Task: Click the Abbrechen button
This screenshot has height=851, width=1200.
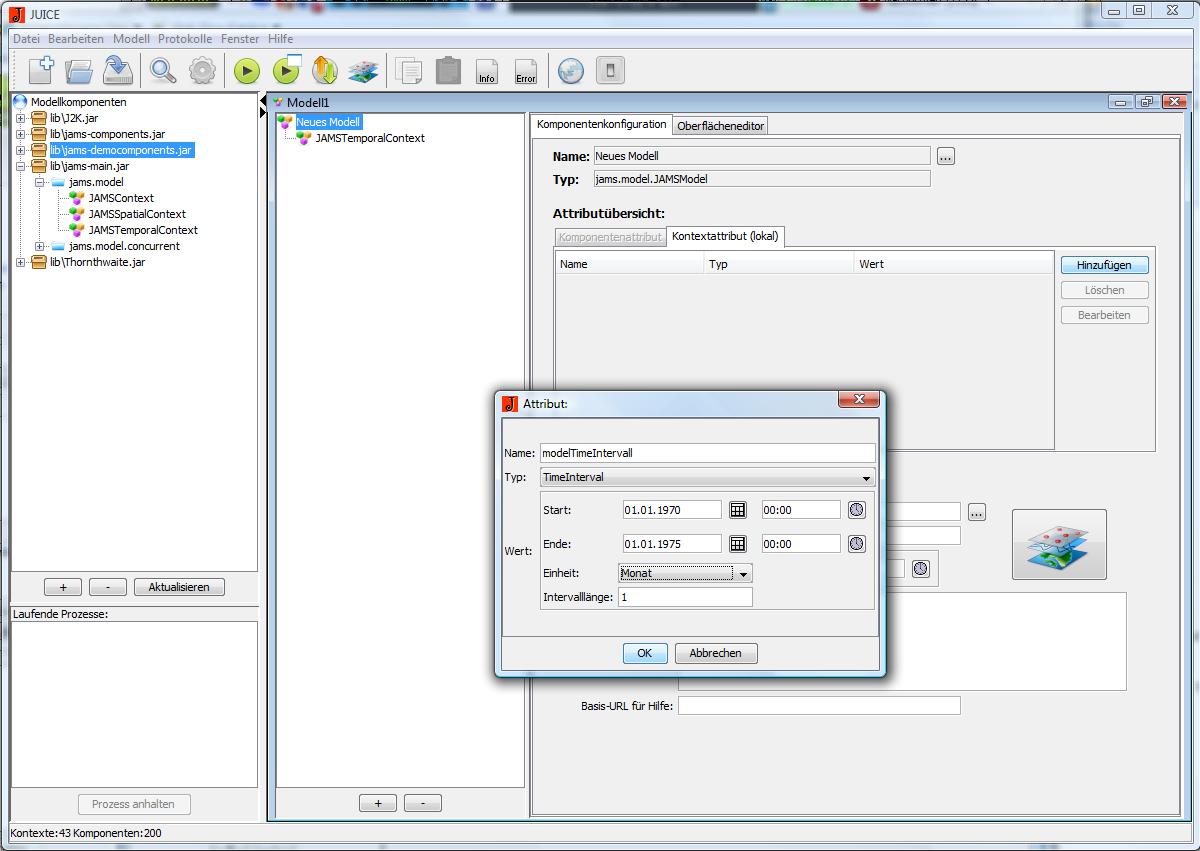Action: 716,653
